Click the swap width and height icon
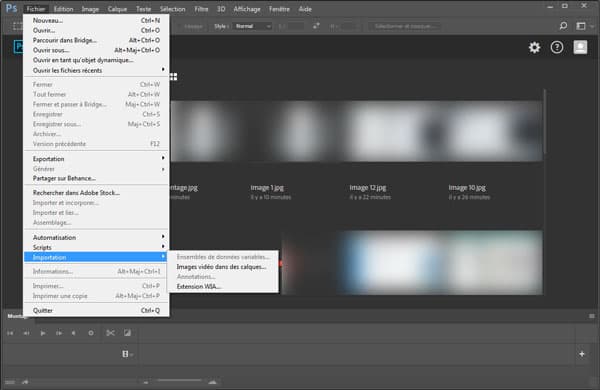600x390 pixels. pyautogui.click(x=316, y=26)
